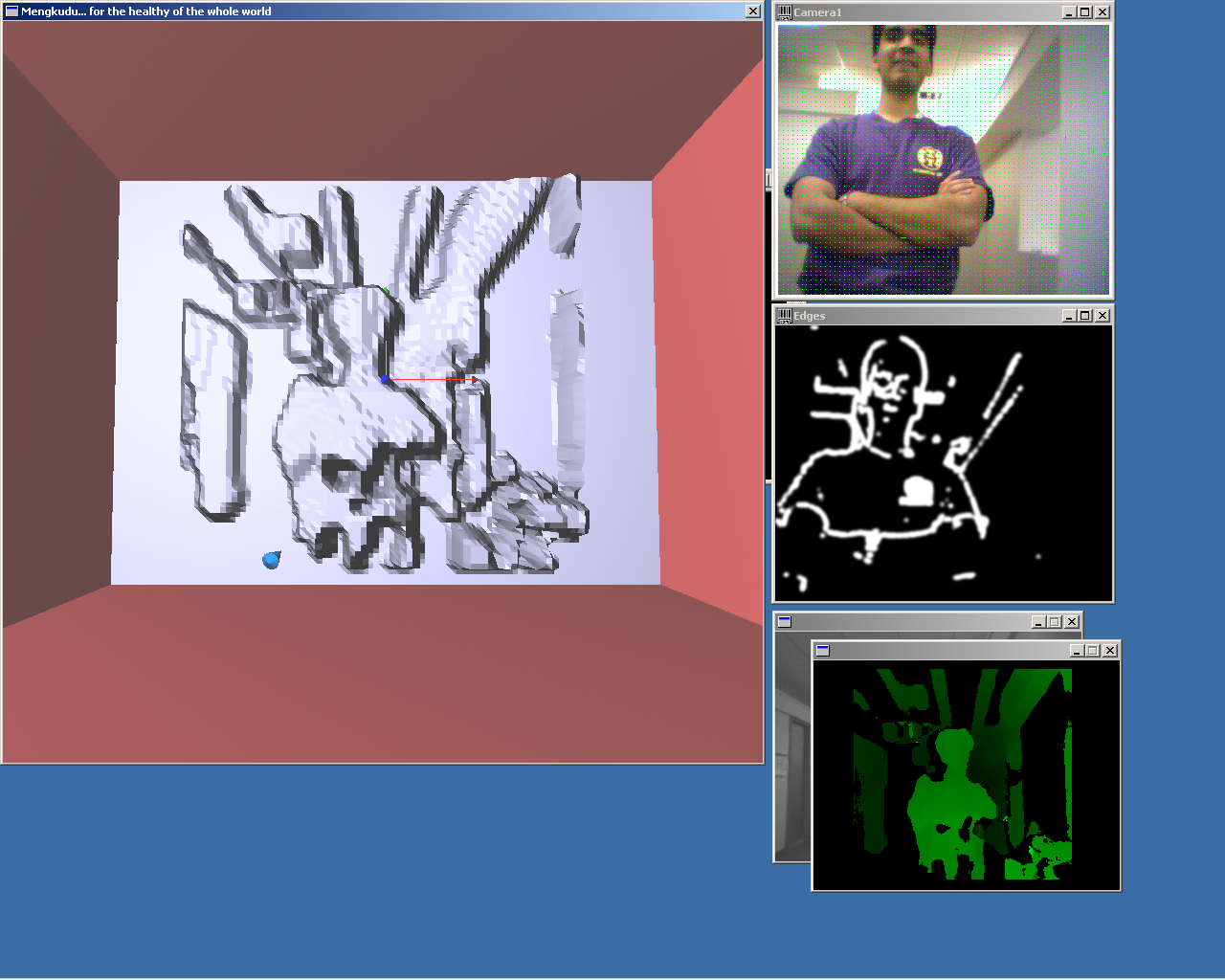
Task: Close the Mengkudu 3D viewer window
Action: tap(753, 11)
